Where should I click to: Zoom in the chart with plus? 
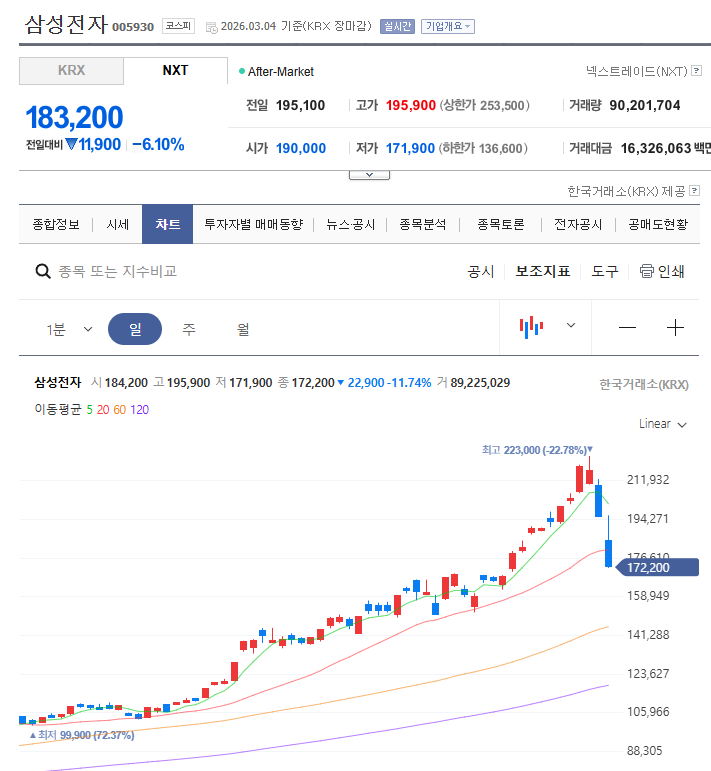pos(676,327)
